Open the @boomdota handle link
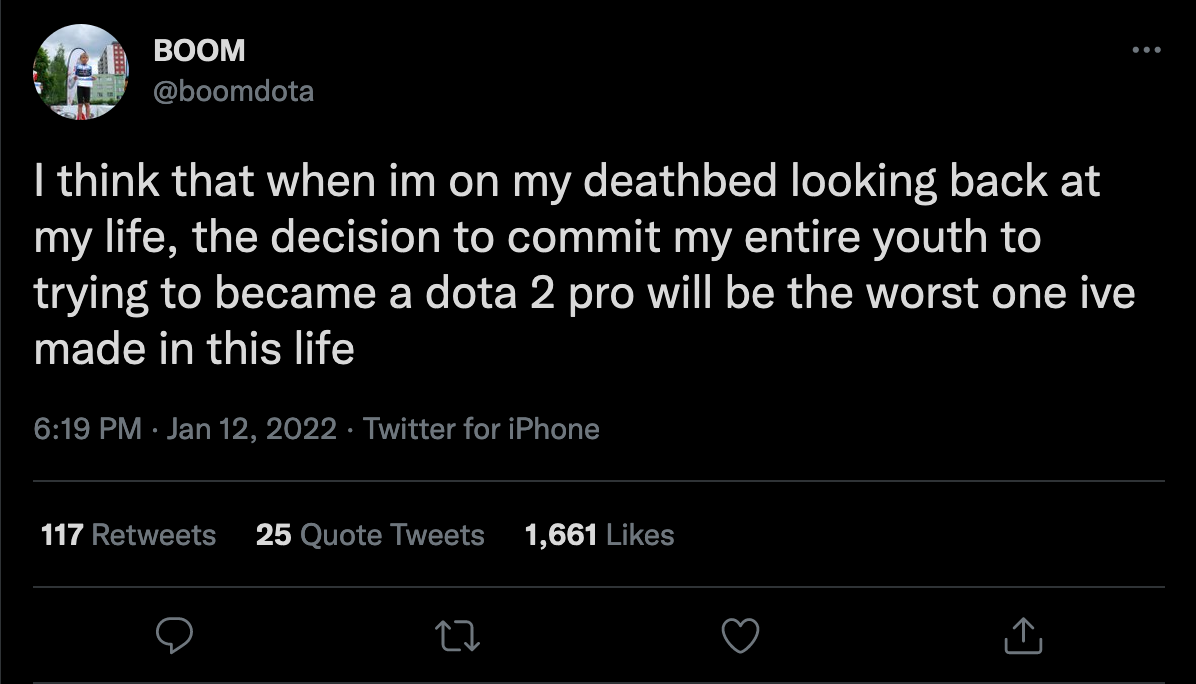The image size is (1196, 684). point(233,92)
